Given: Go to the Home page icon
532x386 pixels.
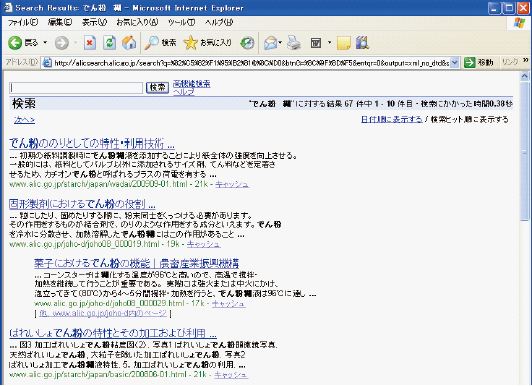Looking at the screenshot, I should [x=129, y=43].
